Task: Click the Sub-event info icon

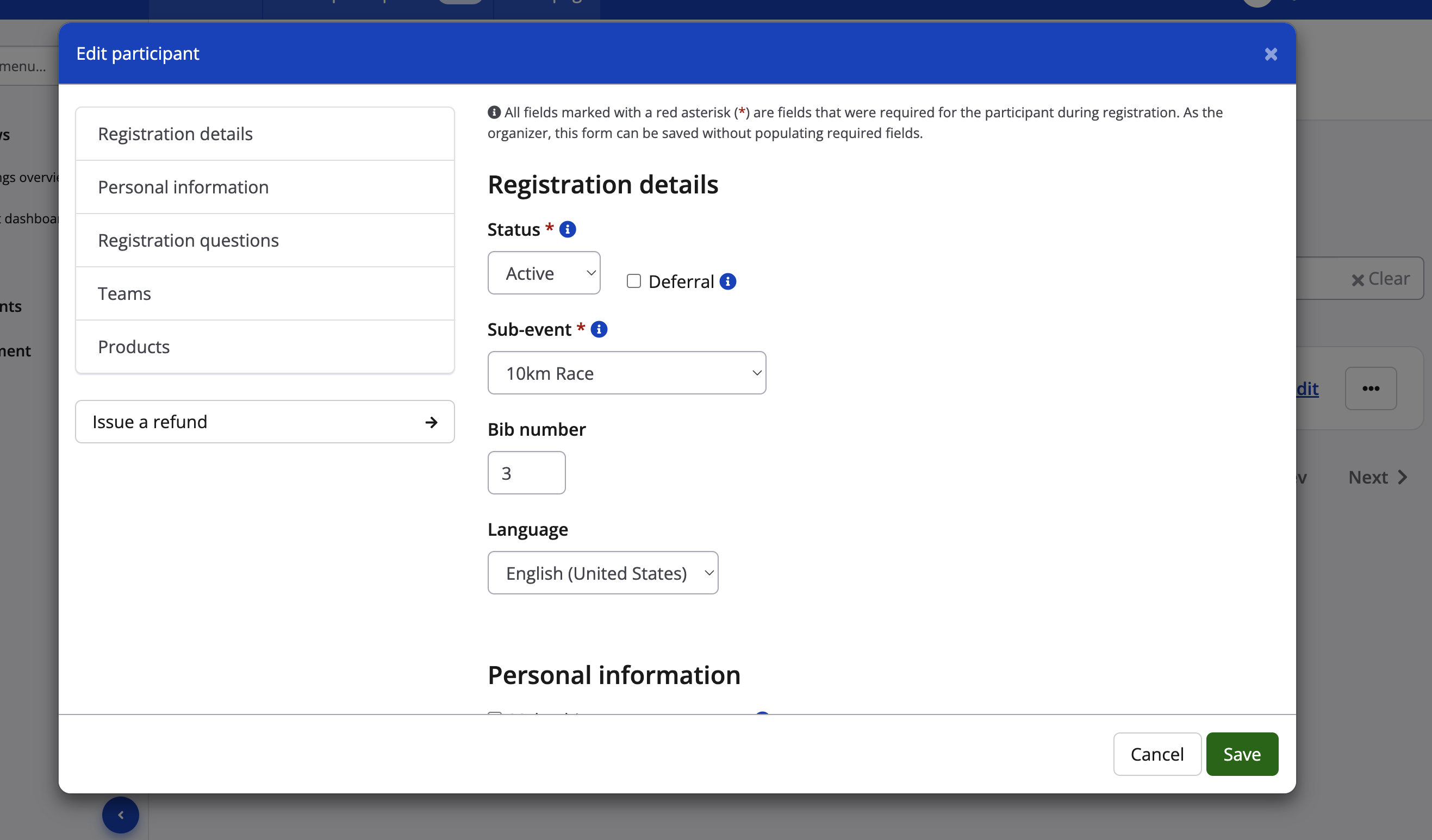Action: (599, 329)
